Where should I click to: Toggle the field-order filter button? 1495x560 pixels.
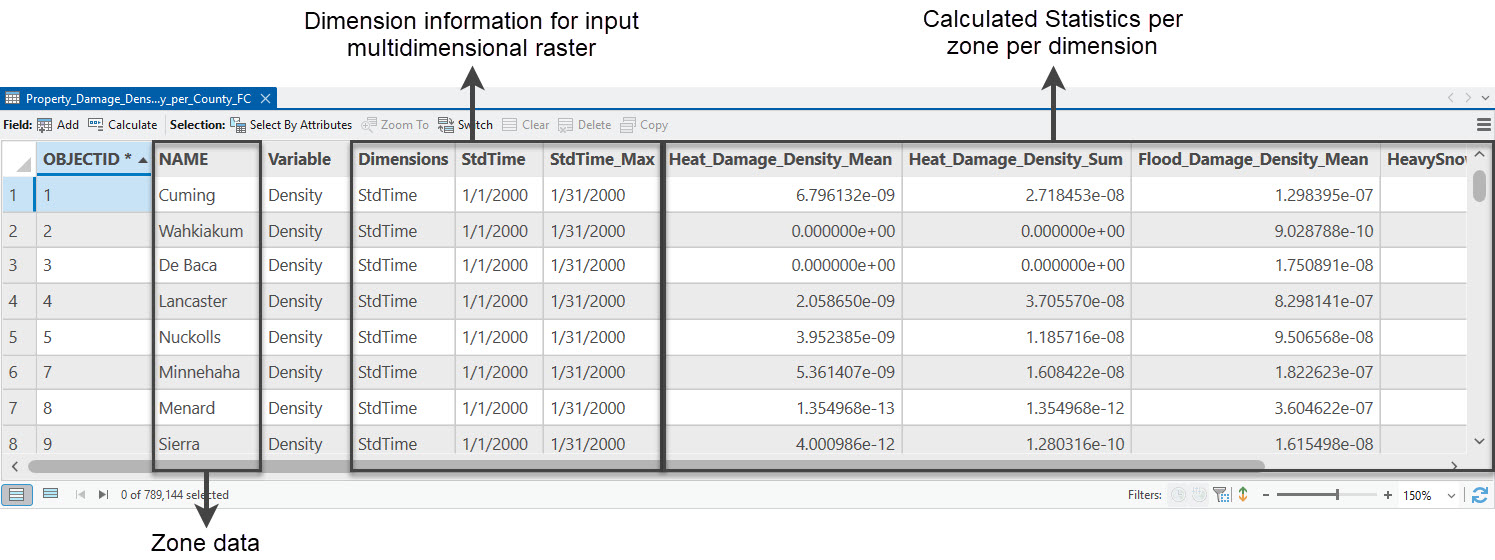[x=1243, y=495]
